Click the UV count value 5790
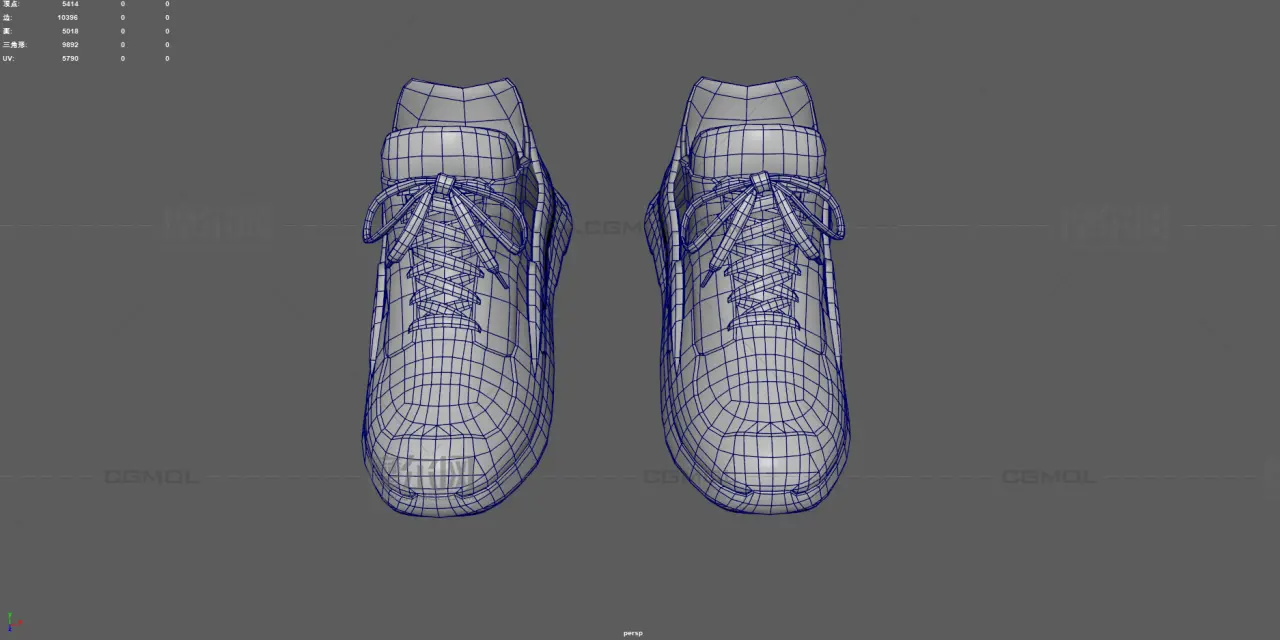The width and height of the screenshot is (1280, 640). 69,59
